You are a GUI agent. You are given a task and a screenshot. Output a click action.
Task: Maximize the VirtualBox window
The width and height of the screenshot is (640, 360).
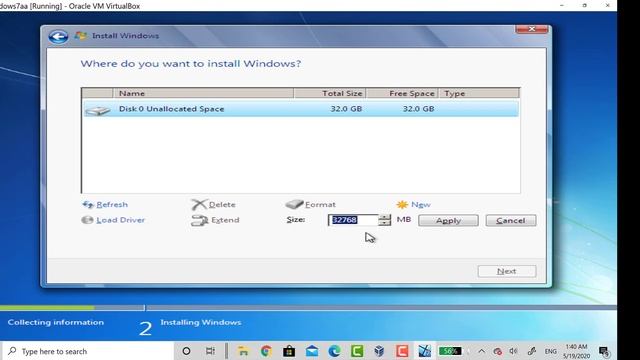pyautogui.click(x=584, y=6)
